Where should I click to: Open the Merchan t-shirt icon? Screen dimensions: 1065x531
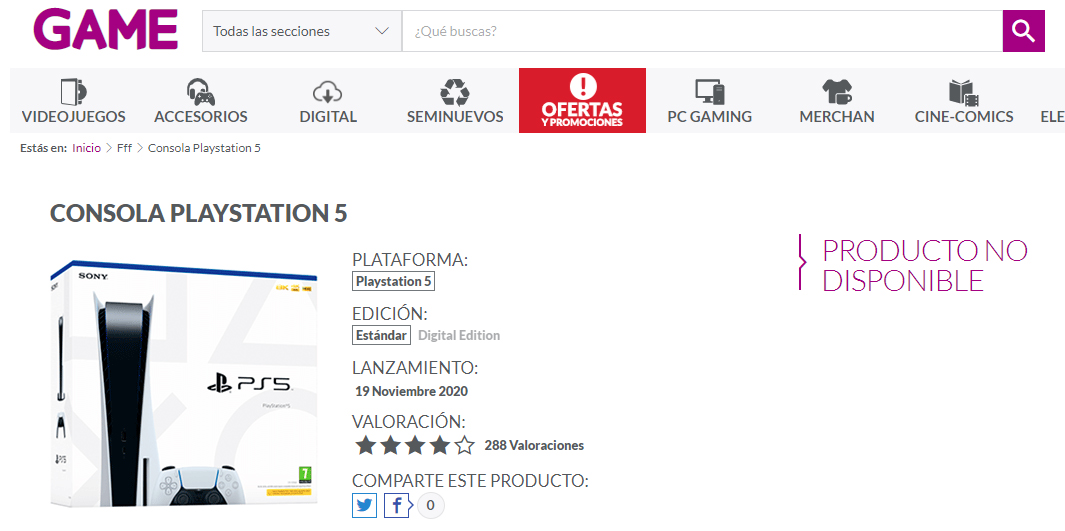pos(836,92)
